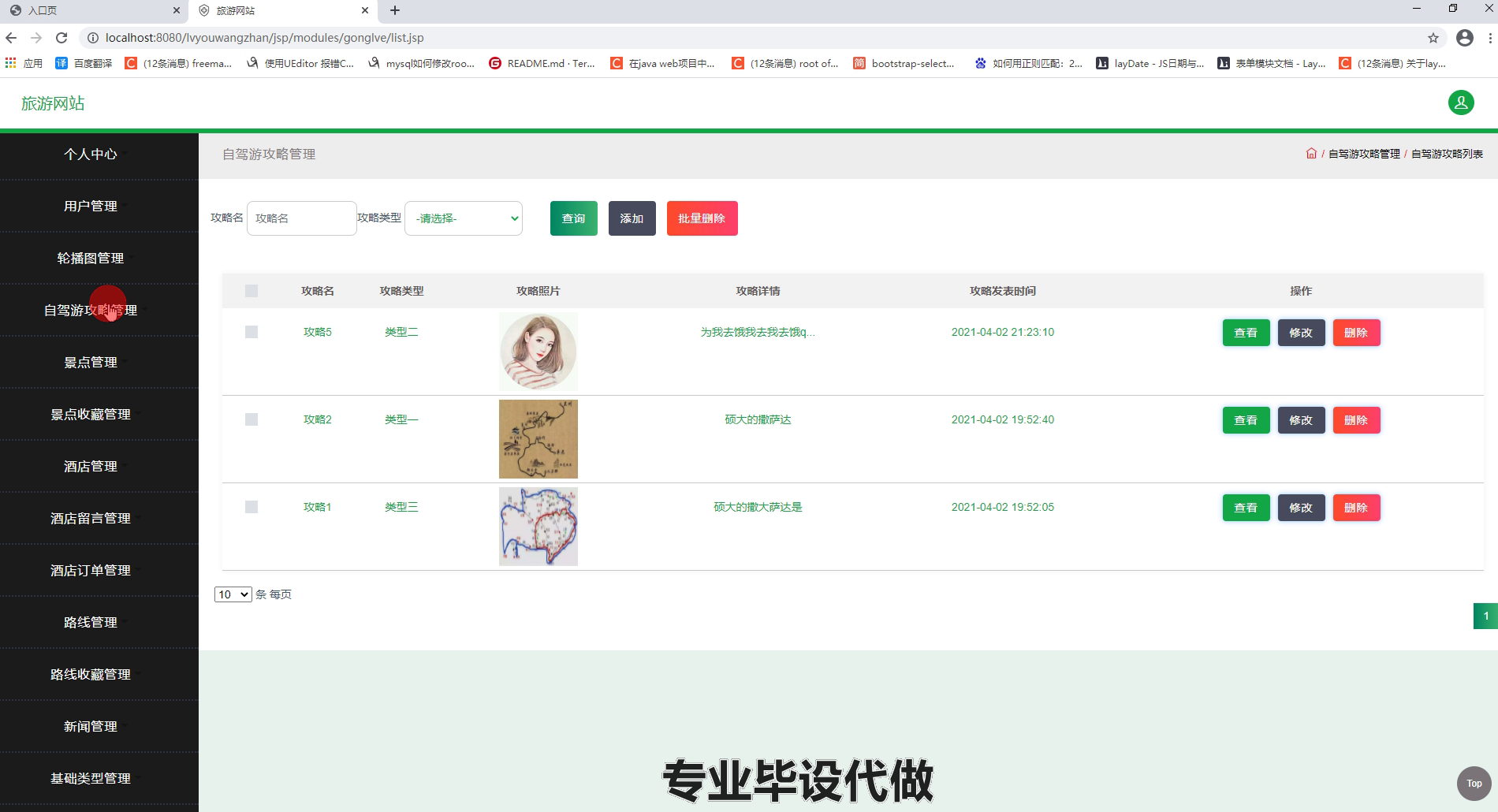Open the README.md bookmark

point(542,63)
